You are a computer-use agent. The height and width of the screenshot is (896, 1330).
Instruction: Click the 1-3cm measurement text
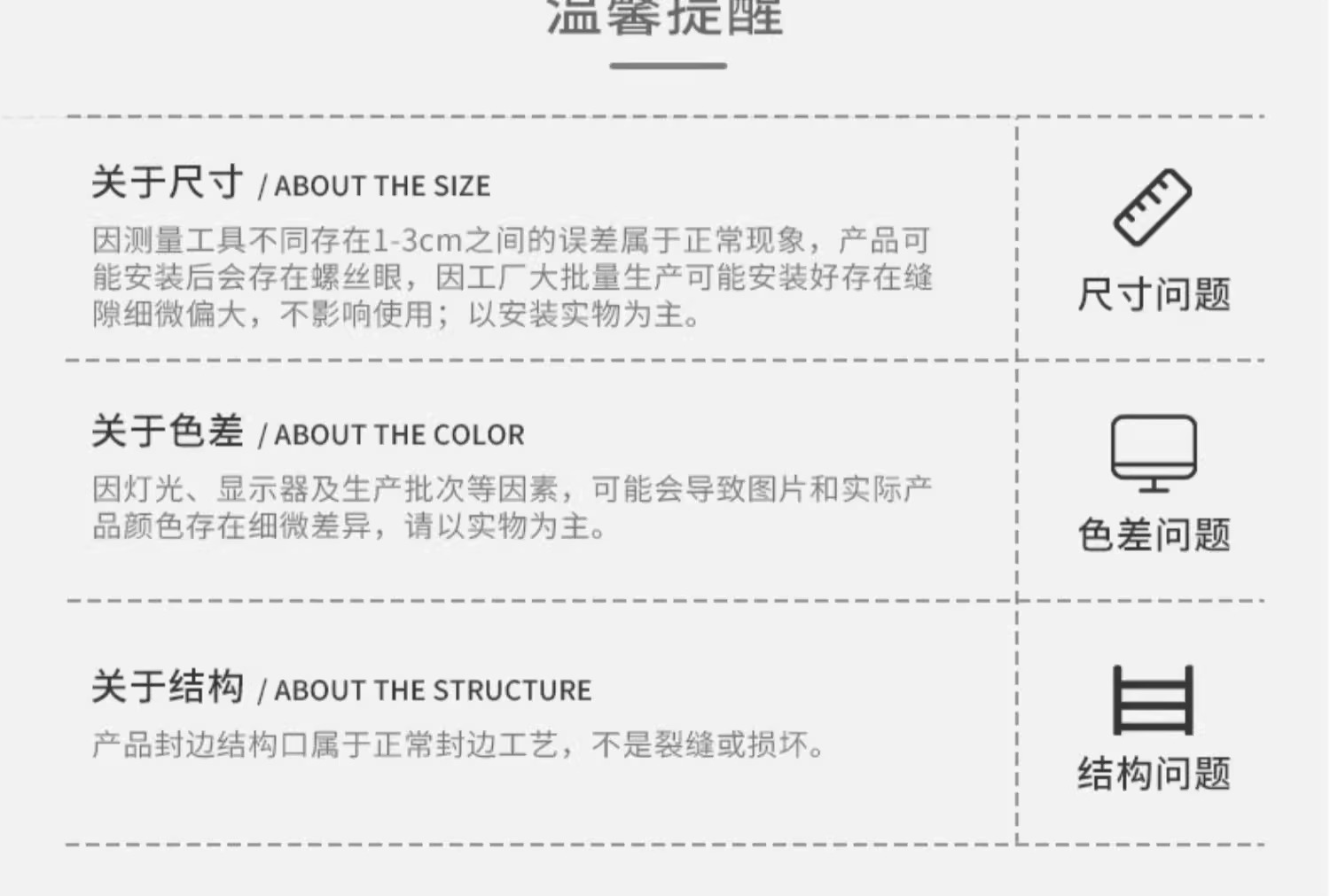click(x=418, y=240)
